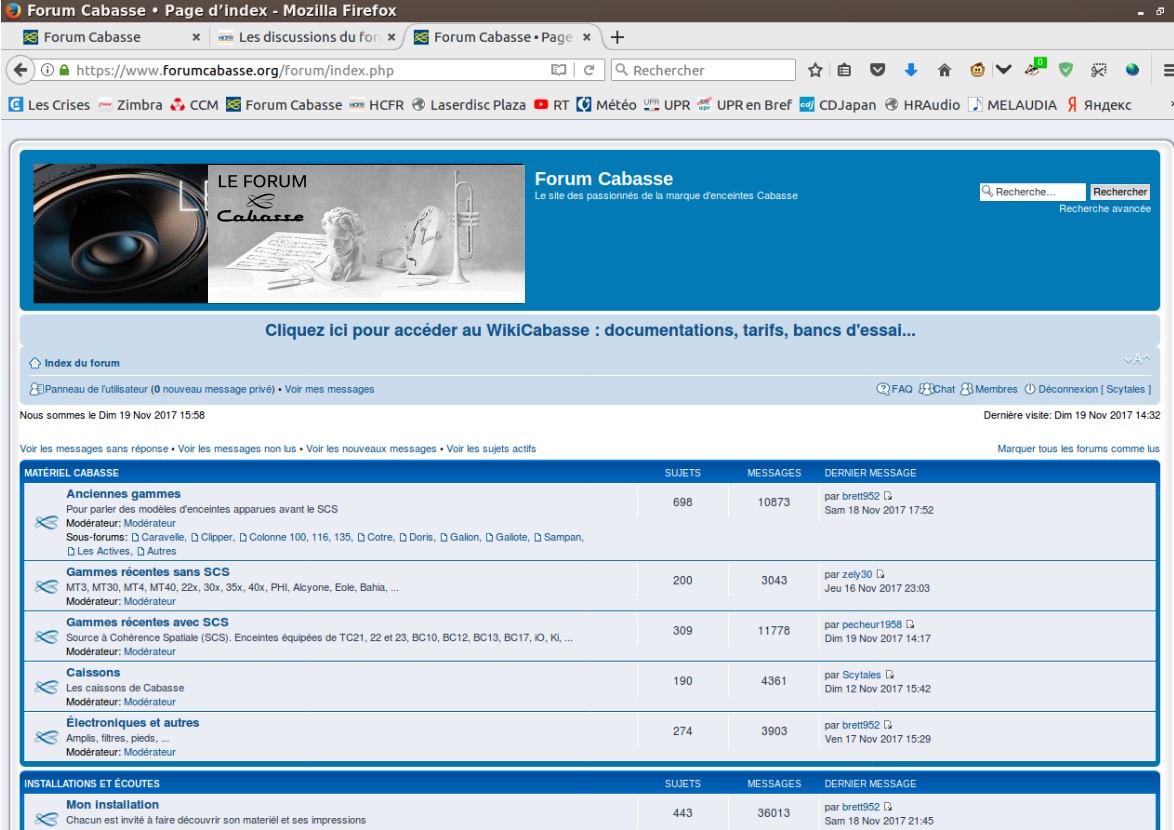Click the forum icon beside Caissons

click(x=46, y=686)
